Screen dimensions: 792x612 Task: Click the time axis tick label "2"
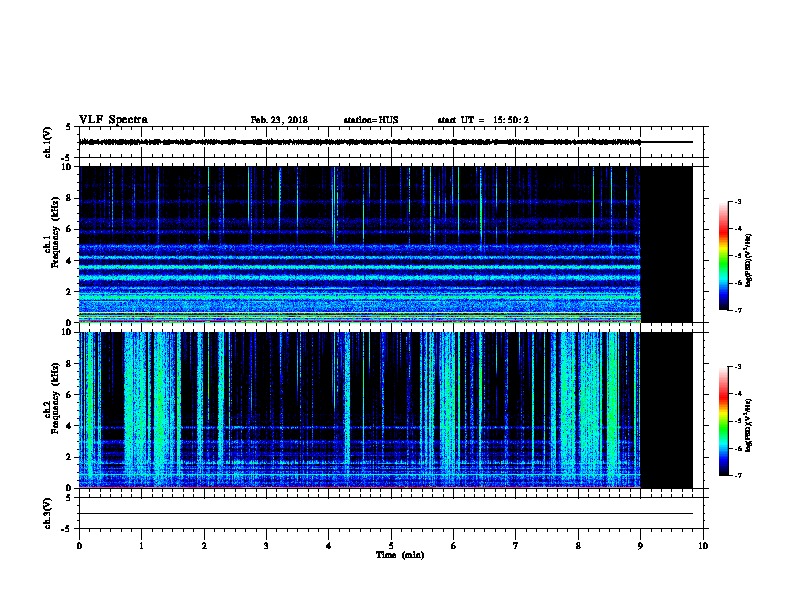204,546
